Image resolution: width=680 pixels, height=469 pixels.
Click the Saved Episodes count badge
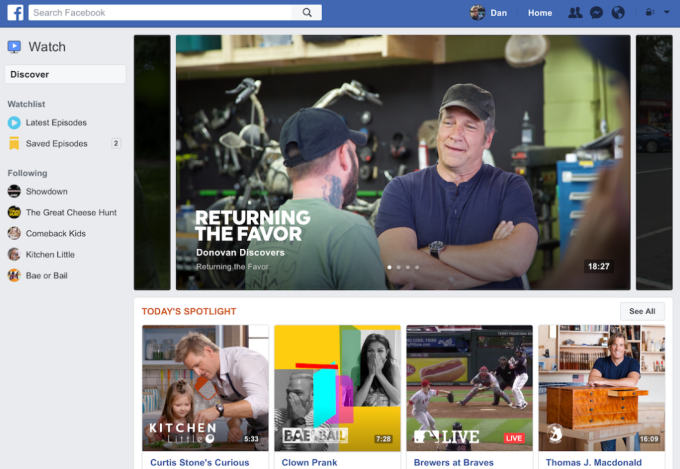coord(116,143)
